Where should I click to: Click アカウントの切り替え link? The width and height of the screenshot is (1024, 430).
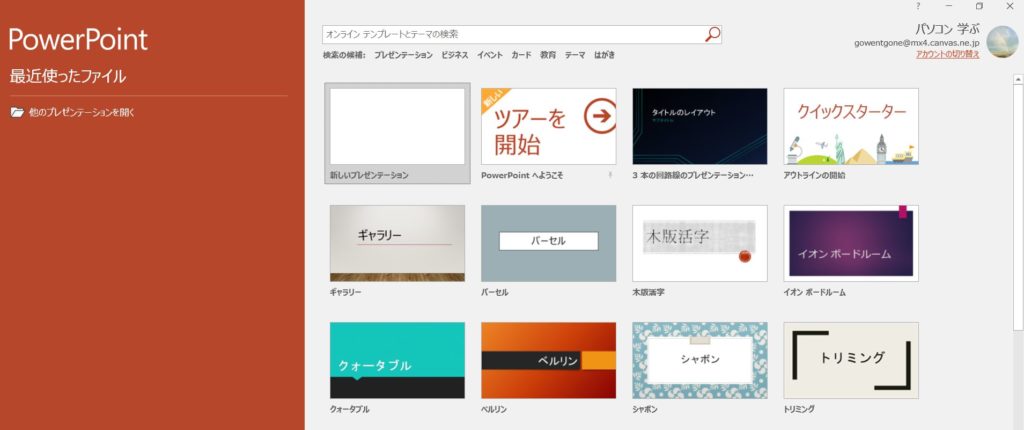point(948,54)
